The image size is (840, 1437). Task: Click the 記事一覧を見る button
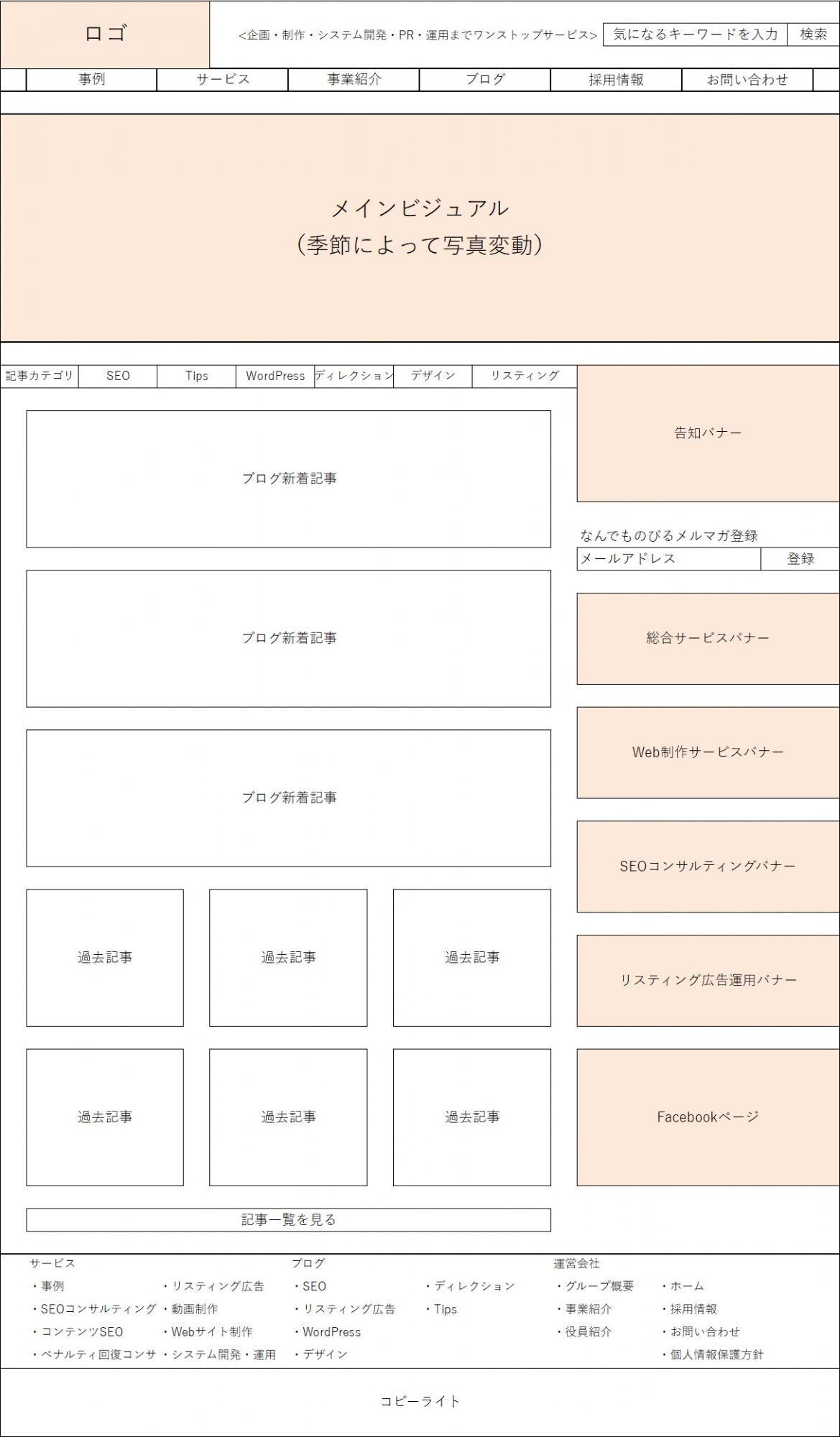point(288,1220)
